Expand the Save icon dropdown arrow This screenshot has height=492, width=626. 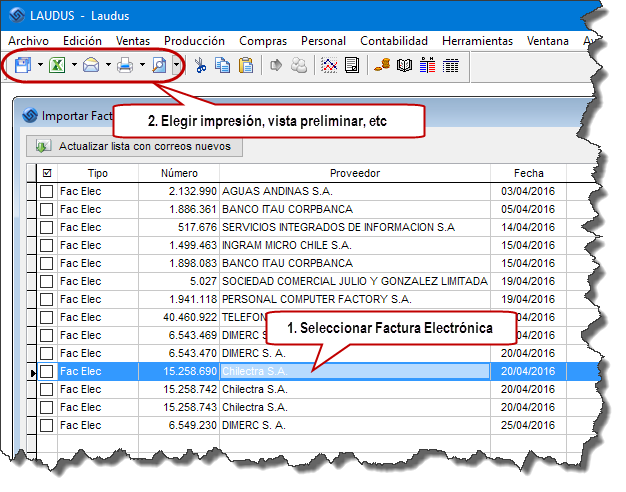40,65
